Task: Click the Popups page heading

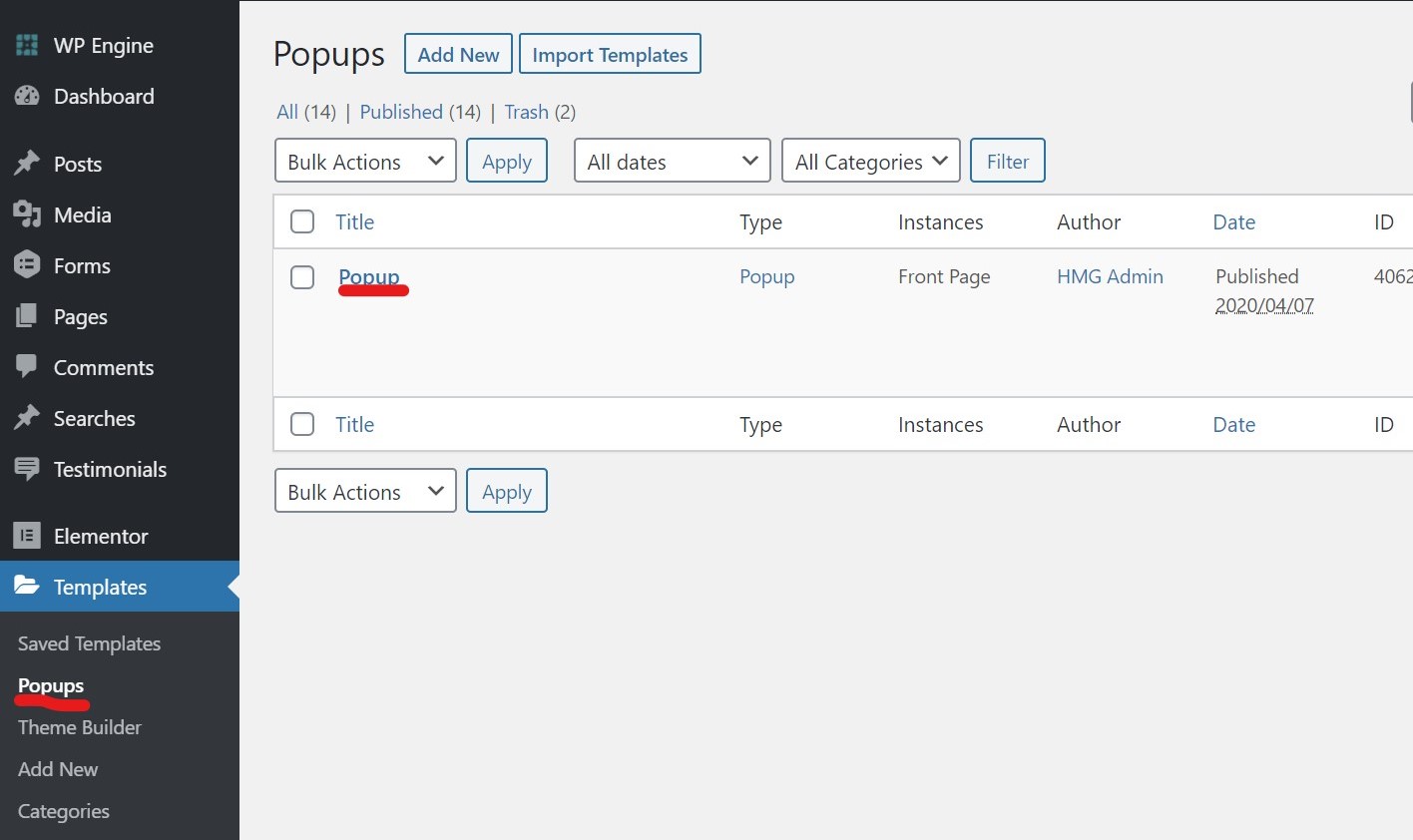Action: point(328,54)
